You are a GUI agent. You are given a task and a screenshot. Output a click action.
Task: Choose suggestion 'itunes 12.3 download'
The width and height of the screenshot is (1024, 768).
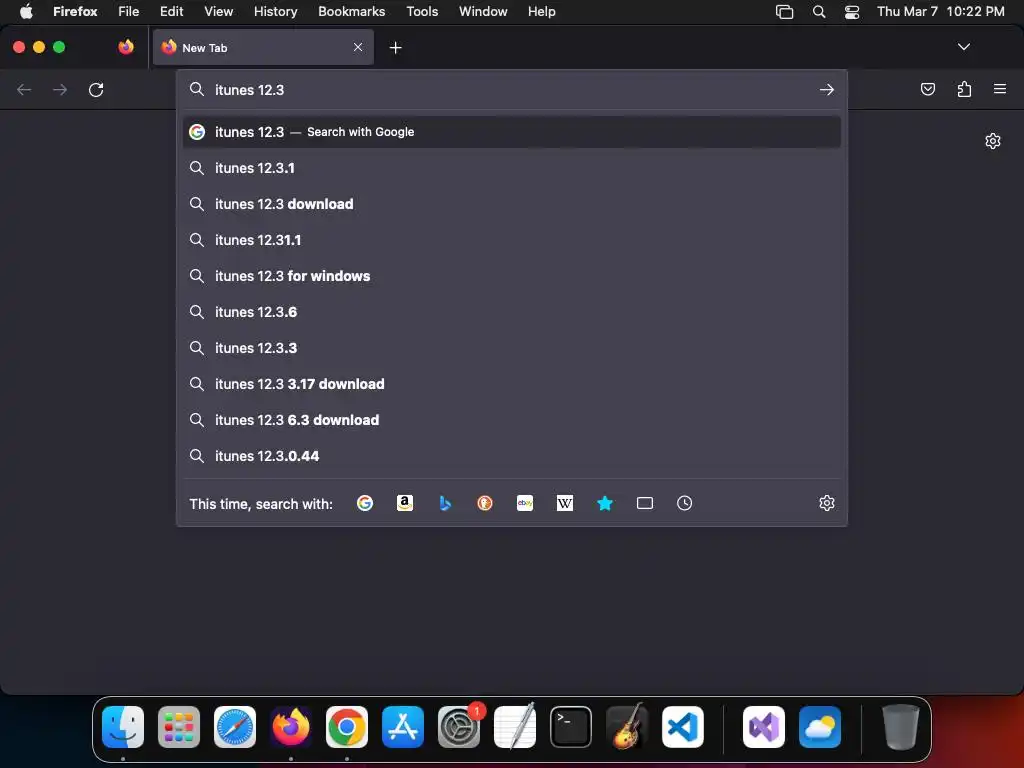(x=511, y=204)
